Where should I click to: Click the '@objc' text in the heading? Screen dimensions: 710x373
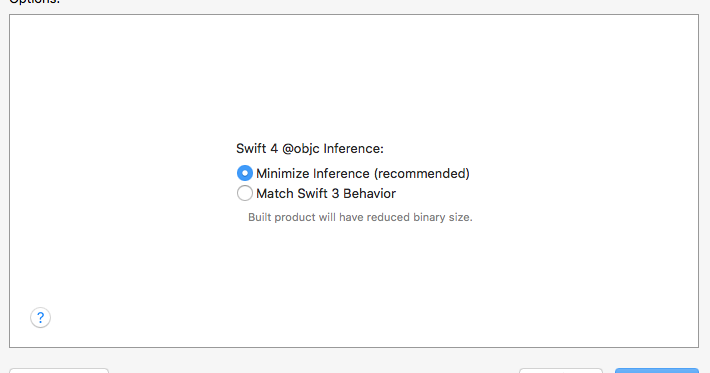pyautogui.click(x=301, y=149)
